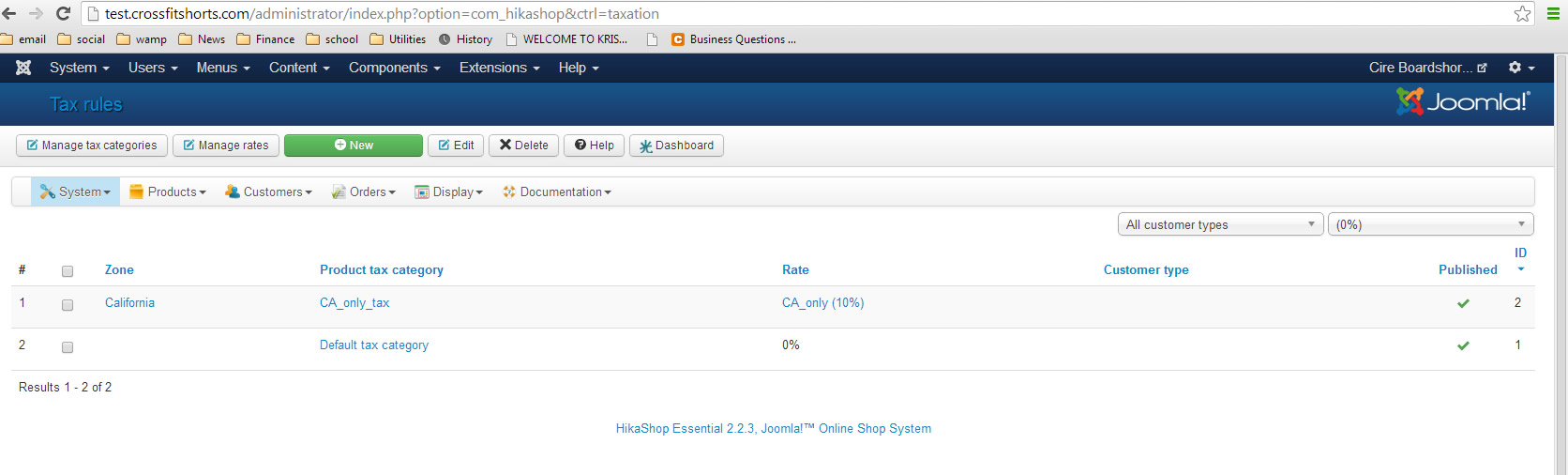This screenshot has width=1568, height=475.
Task: Check the select-all checkbox in table header
Action: pyautogui.click(x=68, y=271)
